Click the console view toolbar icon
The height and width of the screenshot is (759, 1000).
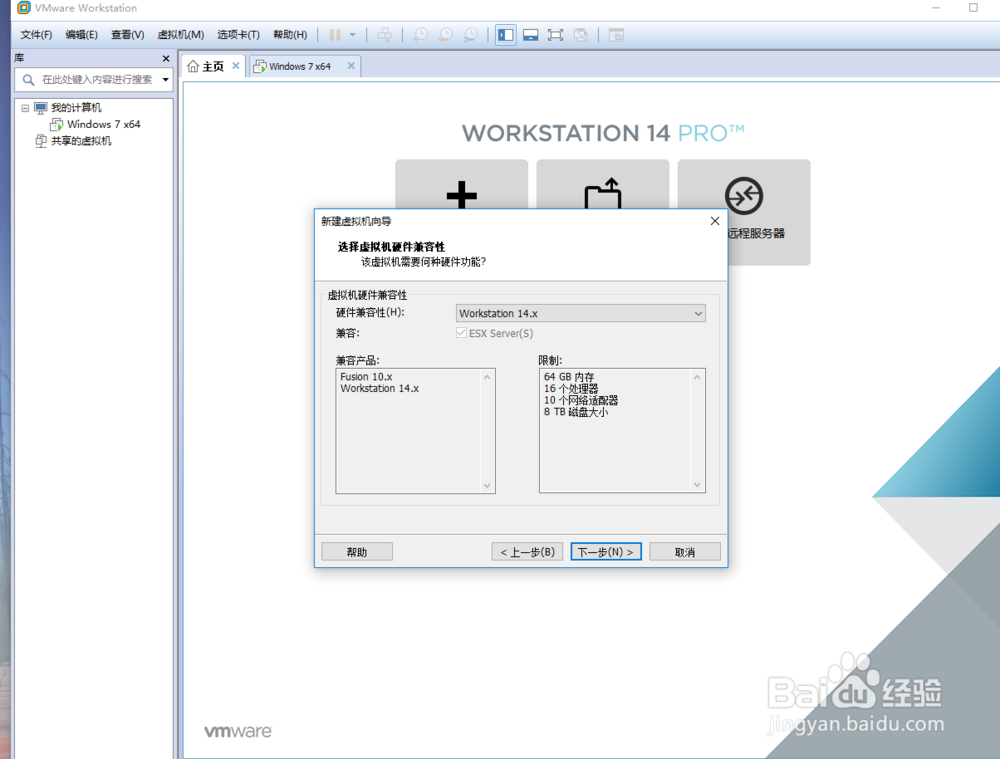[616, 35]
